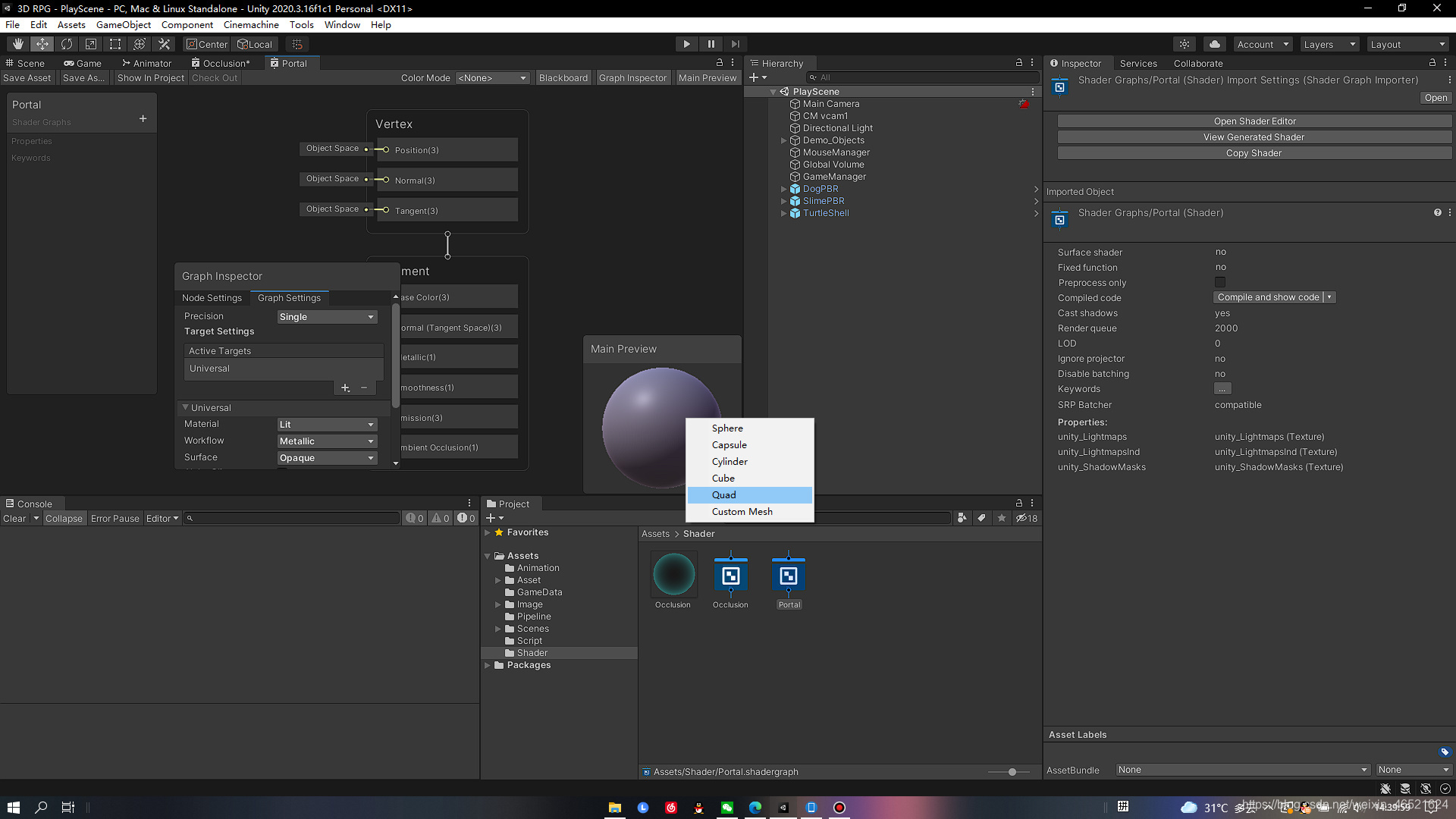Adjust the Project thumbnail size slider
Viewport: 1456px width, 819px height.
tap(1012, 772)
